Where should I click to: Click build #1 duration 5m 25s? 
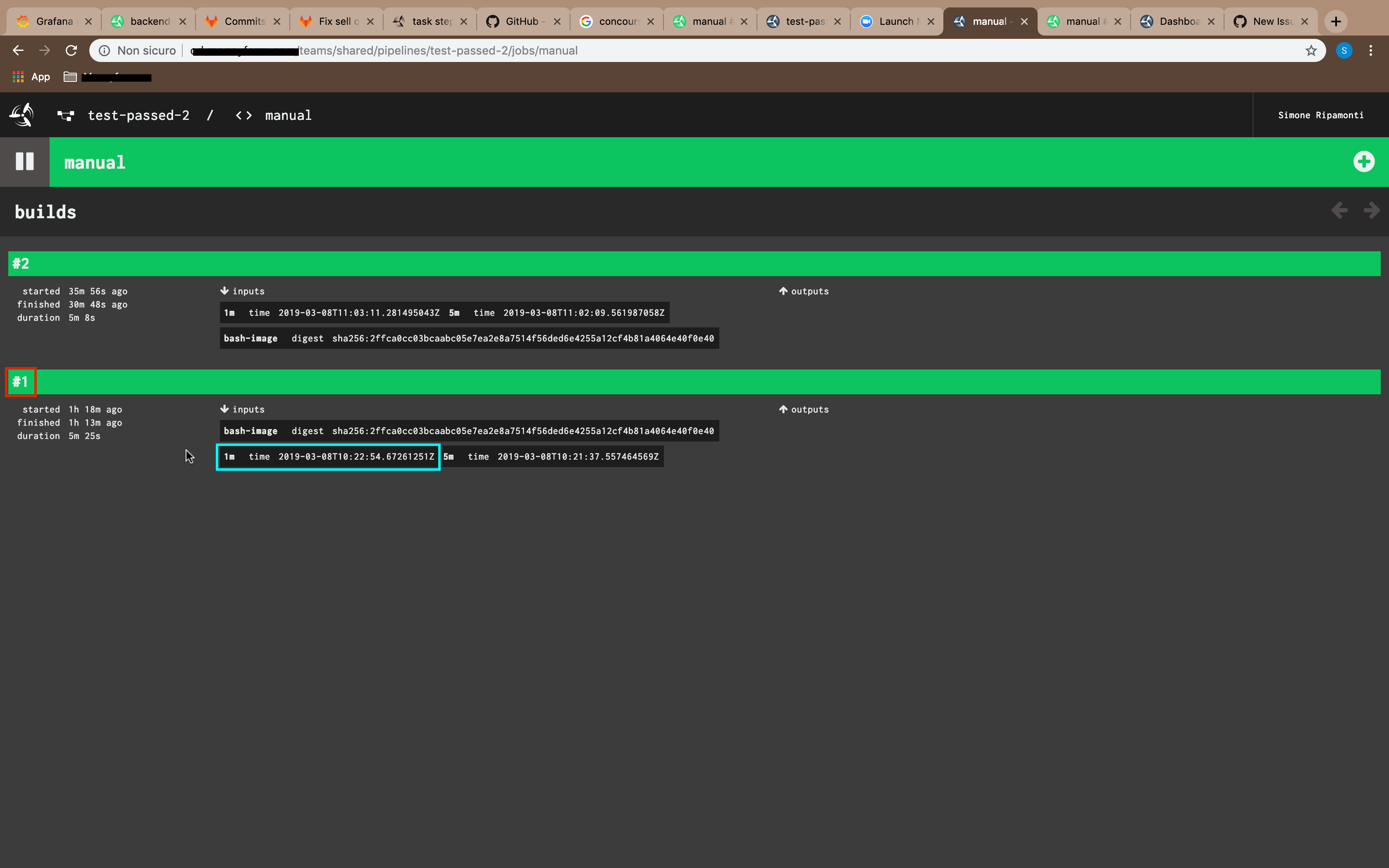click(x=59, y=436)
